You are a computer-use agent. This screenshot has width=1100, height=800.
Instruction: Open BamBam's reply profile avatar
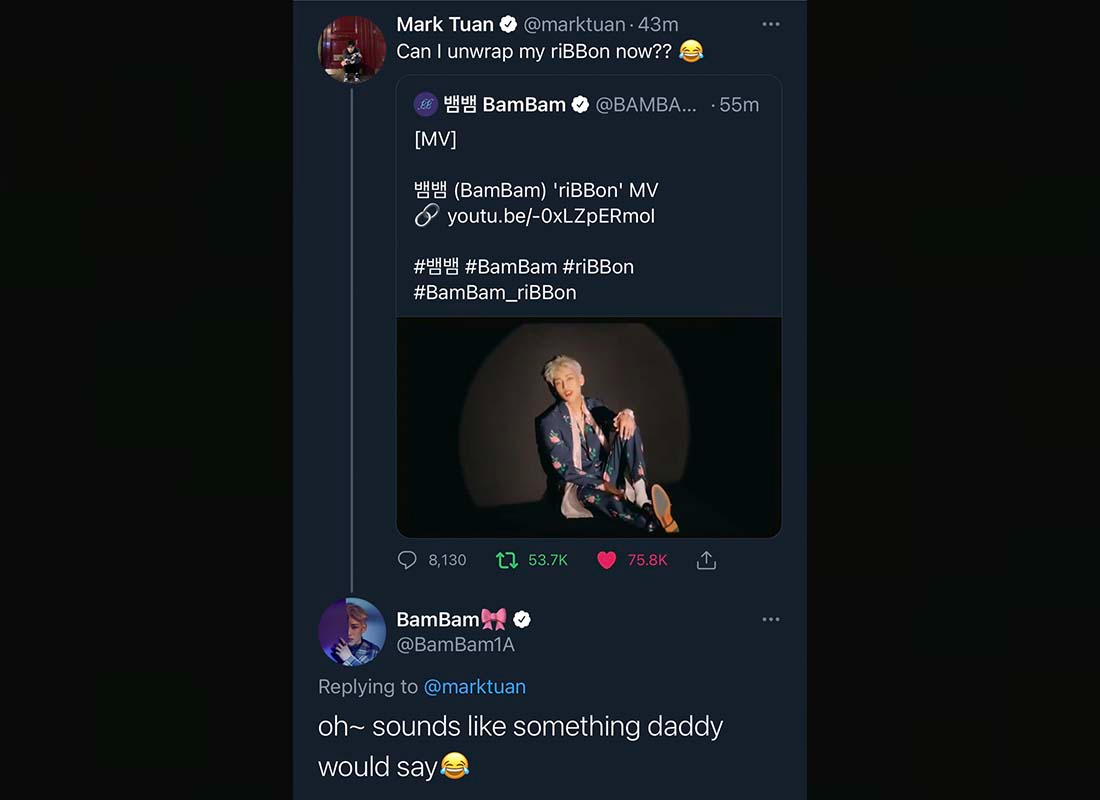(352, 632)
